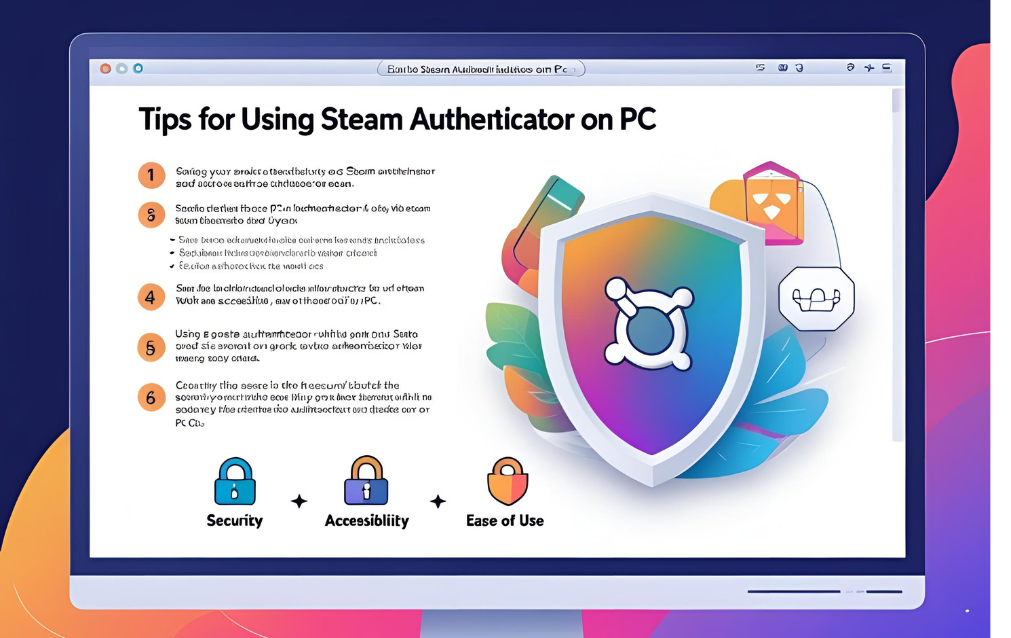1011x638 pixels.
Task: Click the orange number 4 badge
Action: click(x=151, y=297)
